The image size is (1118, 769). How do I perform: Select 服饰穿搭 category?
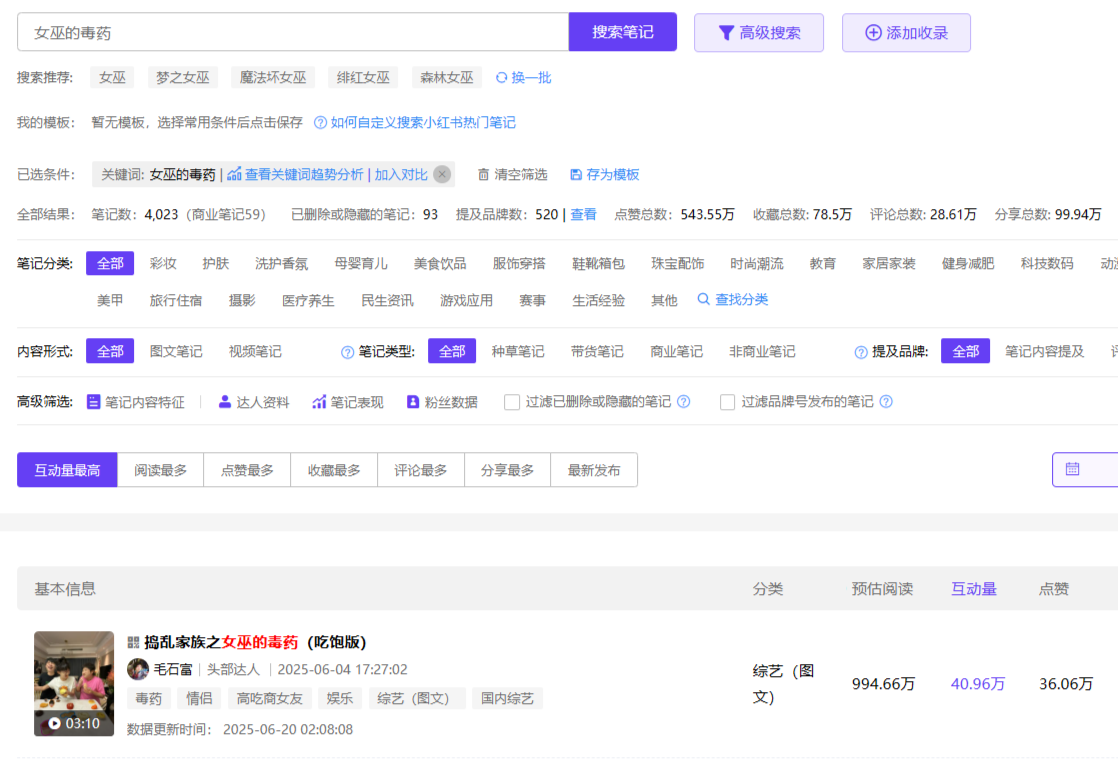[x=519, y=264]
